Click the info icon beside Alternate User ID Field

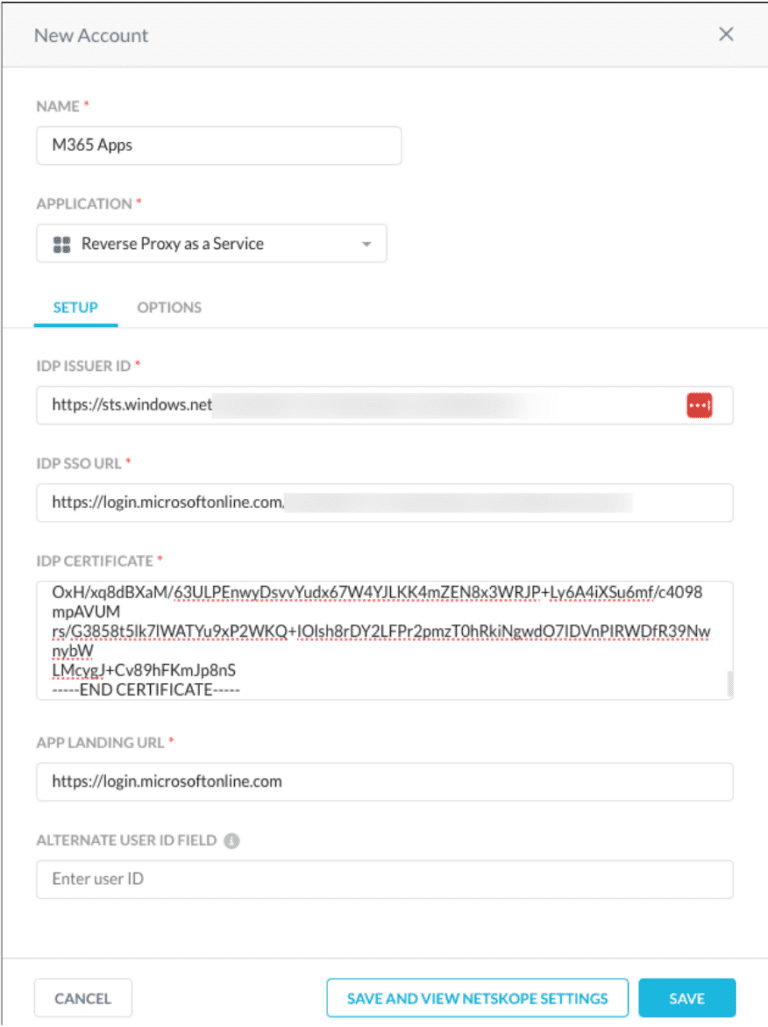[232, 841]
